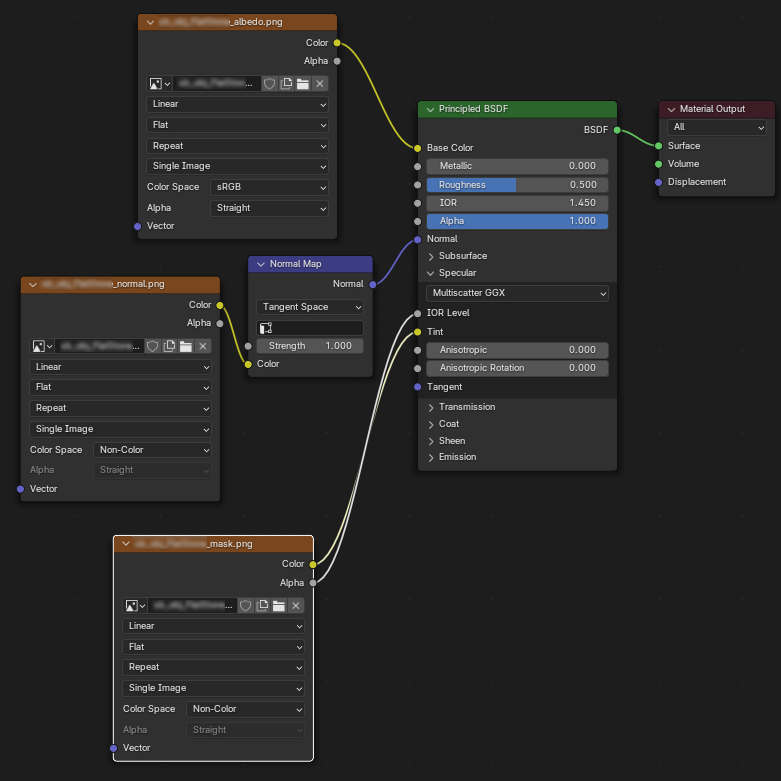Click the unlink X icon in the mask texture node
Image resolution: width=781 pixels, height=781 pixels.
(x=295, y=606)
